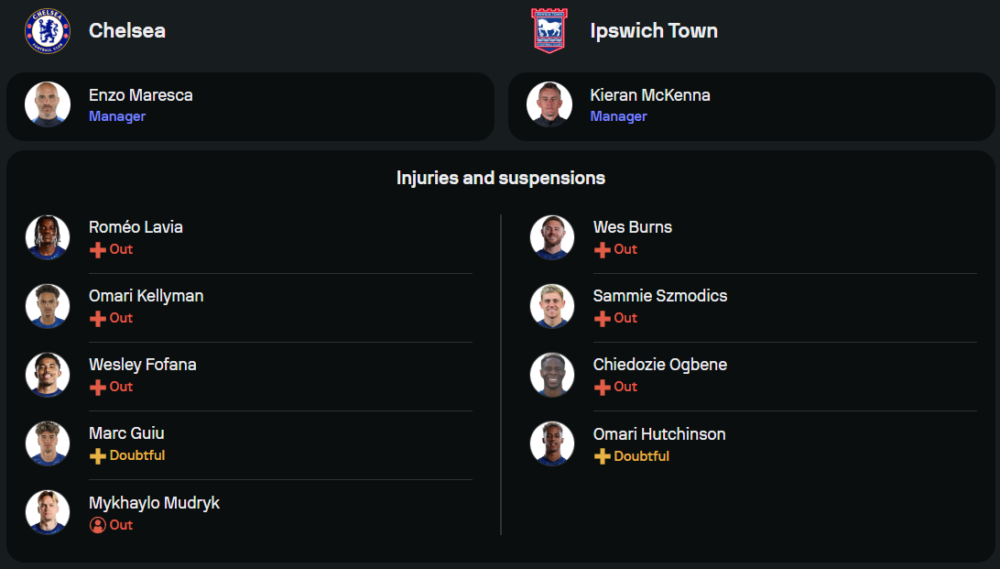Image resolution: width=1000 pixels, height=569 pixels.
Task: Click the Chelsea club crest icon
Action: click(47, 30)
